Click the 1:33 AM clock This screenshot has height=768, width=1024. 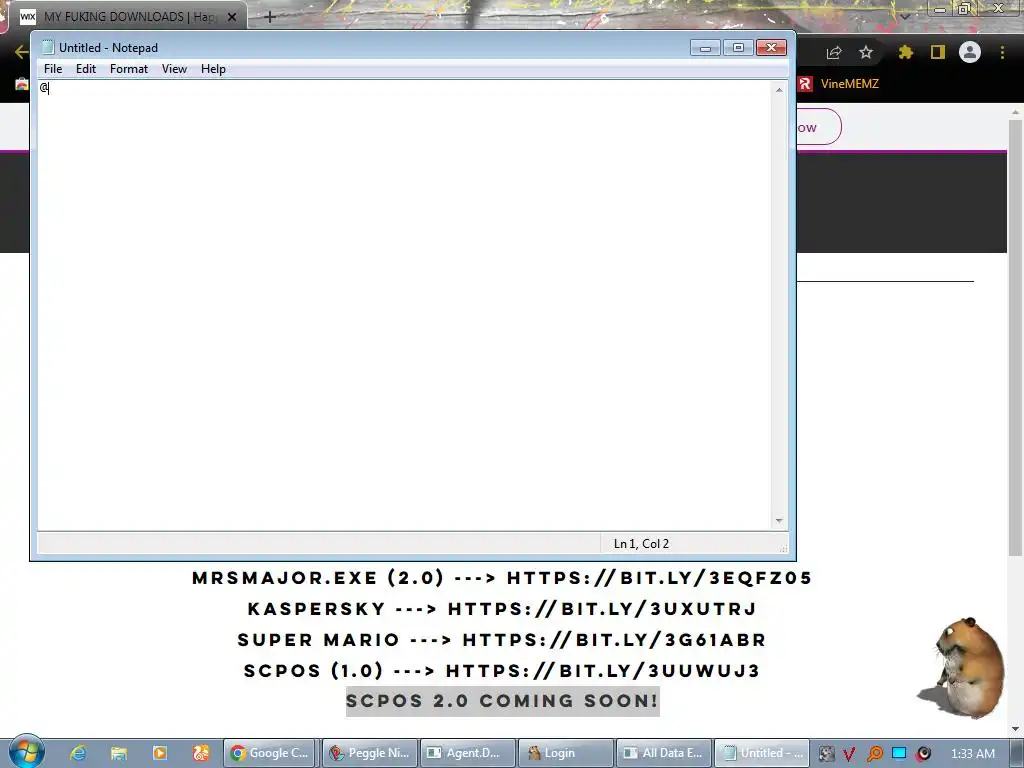point(973,753)
